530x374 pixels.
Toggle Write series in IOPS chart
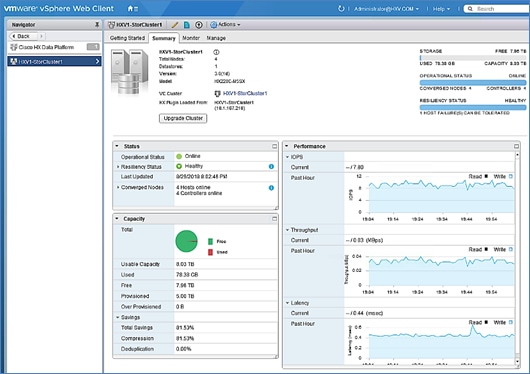click(x=503, y=176)
